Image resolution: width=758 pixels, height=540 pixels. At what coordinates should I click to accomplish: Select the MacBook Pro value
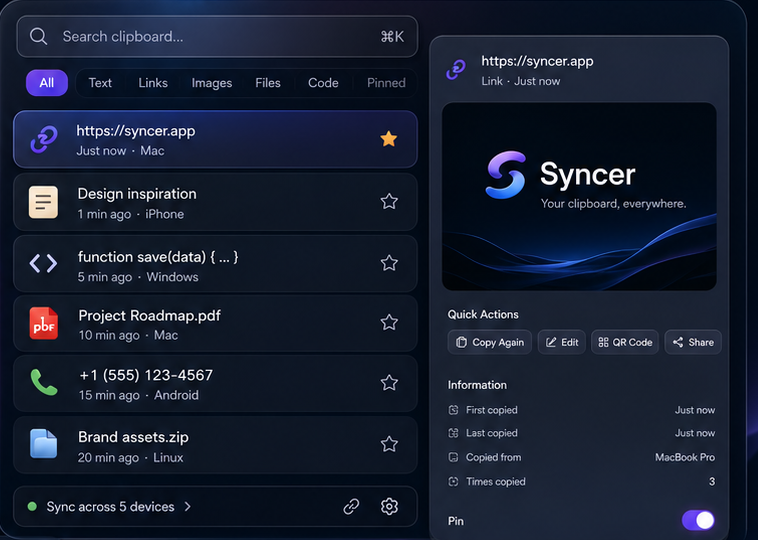[x=685, y=457]
